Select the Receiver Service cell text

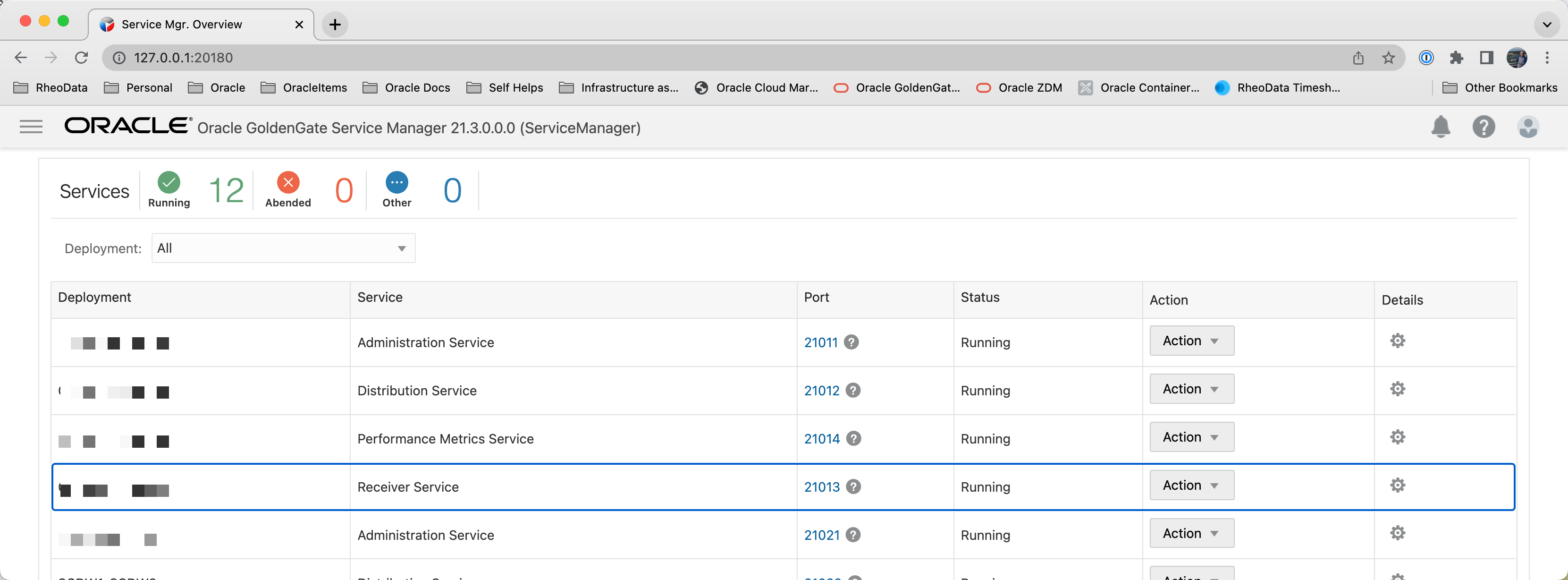[x=408, y=487]
